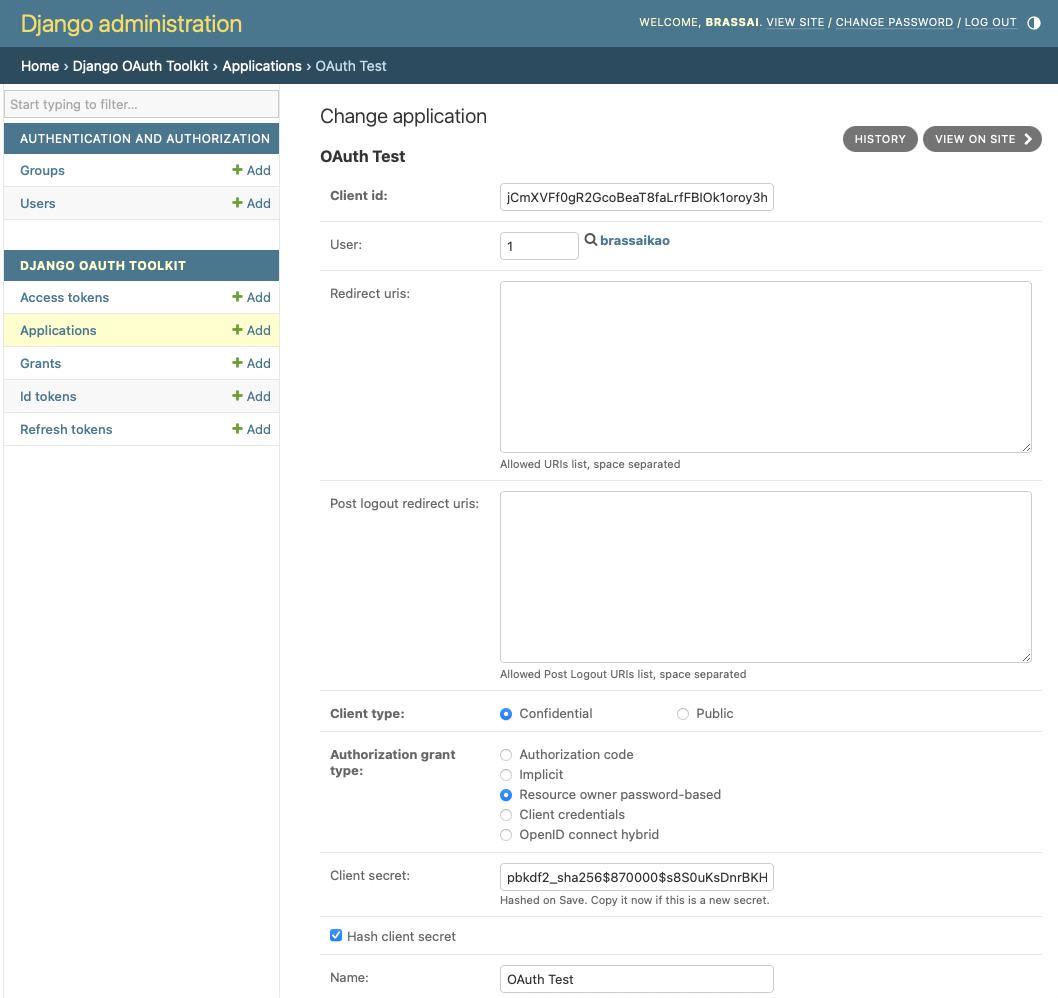This screenshot has height=998, width=1058.
Task: Click the user lookup magnifier icon
Action: pyautogui.click(x=590, y=240)
